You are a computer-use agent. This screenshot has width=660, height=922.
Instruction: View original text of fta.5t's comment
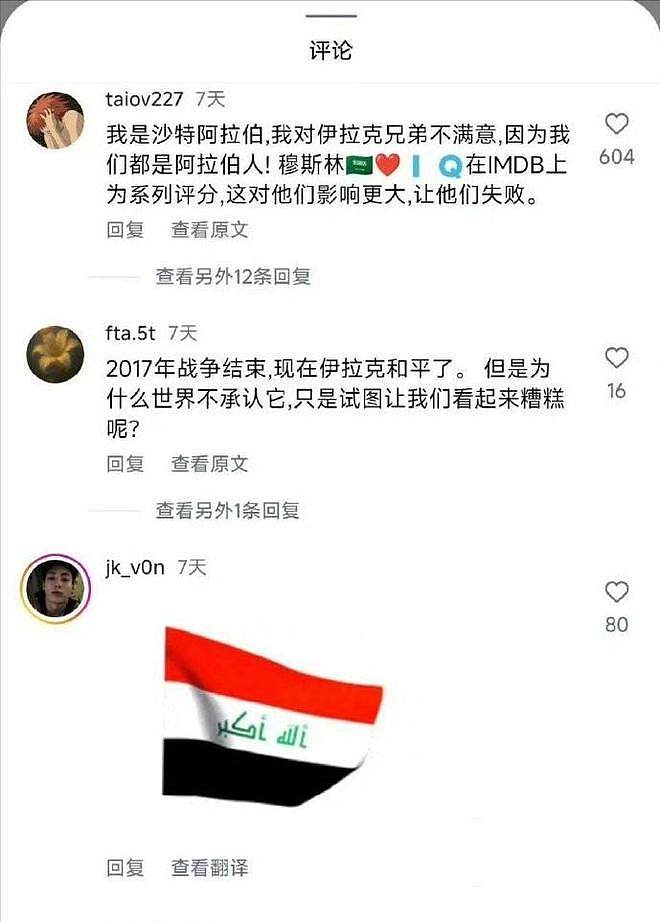(x=209, y=463)
